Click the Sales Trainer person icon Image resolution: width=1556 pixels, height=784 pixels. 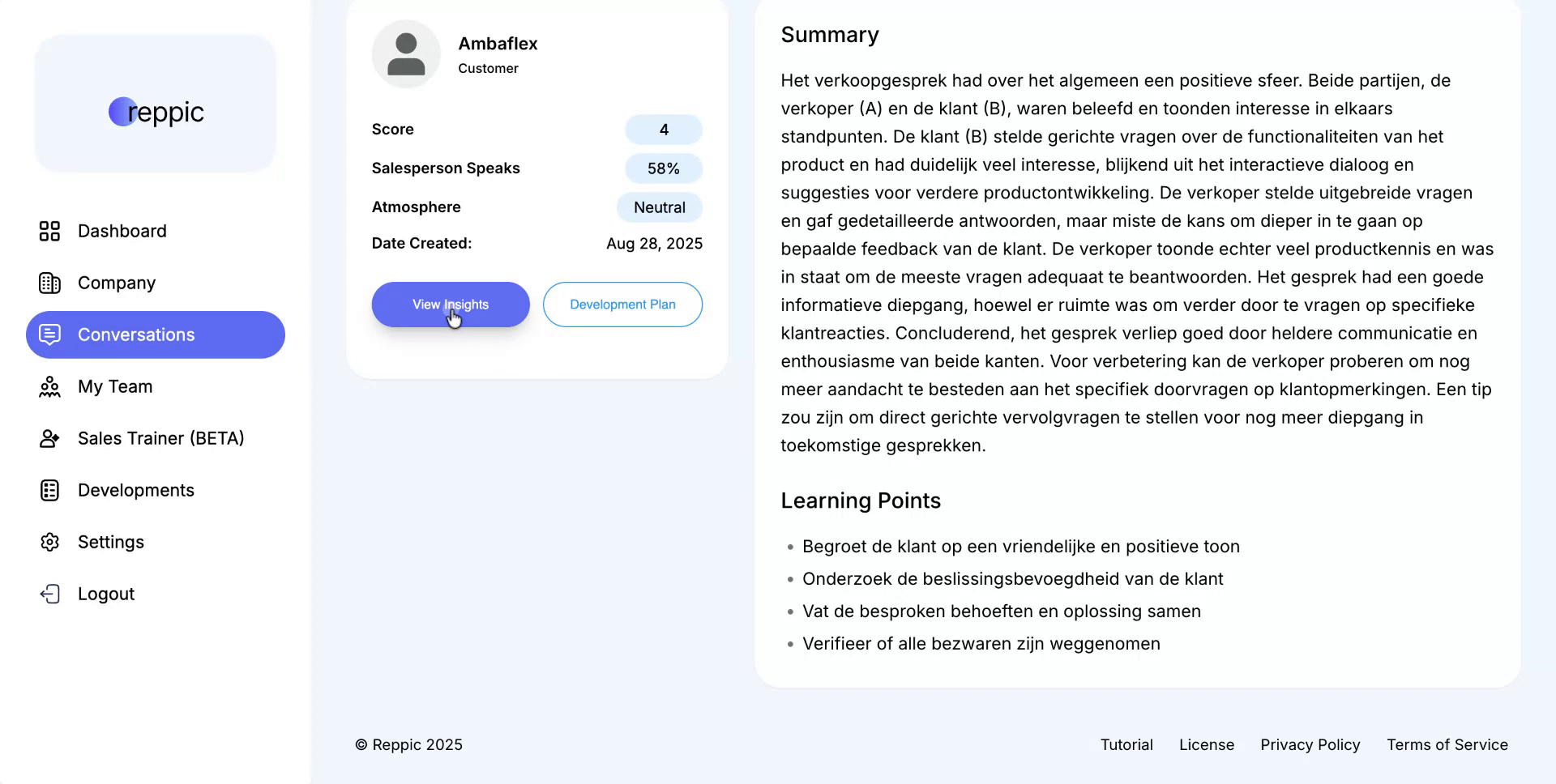(x=49, y=439)
